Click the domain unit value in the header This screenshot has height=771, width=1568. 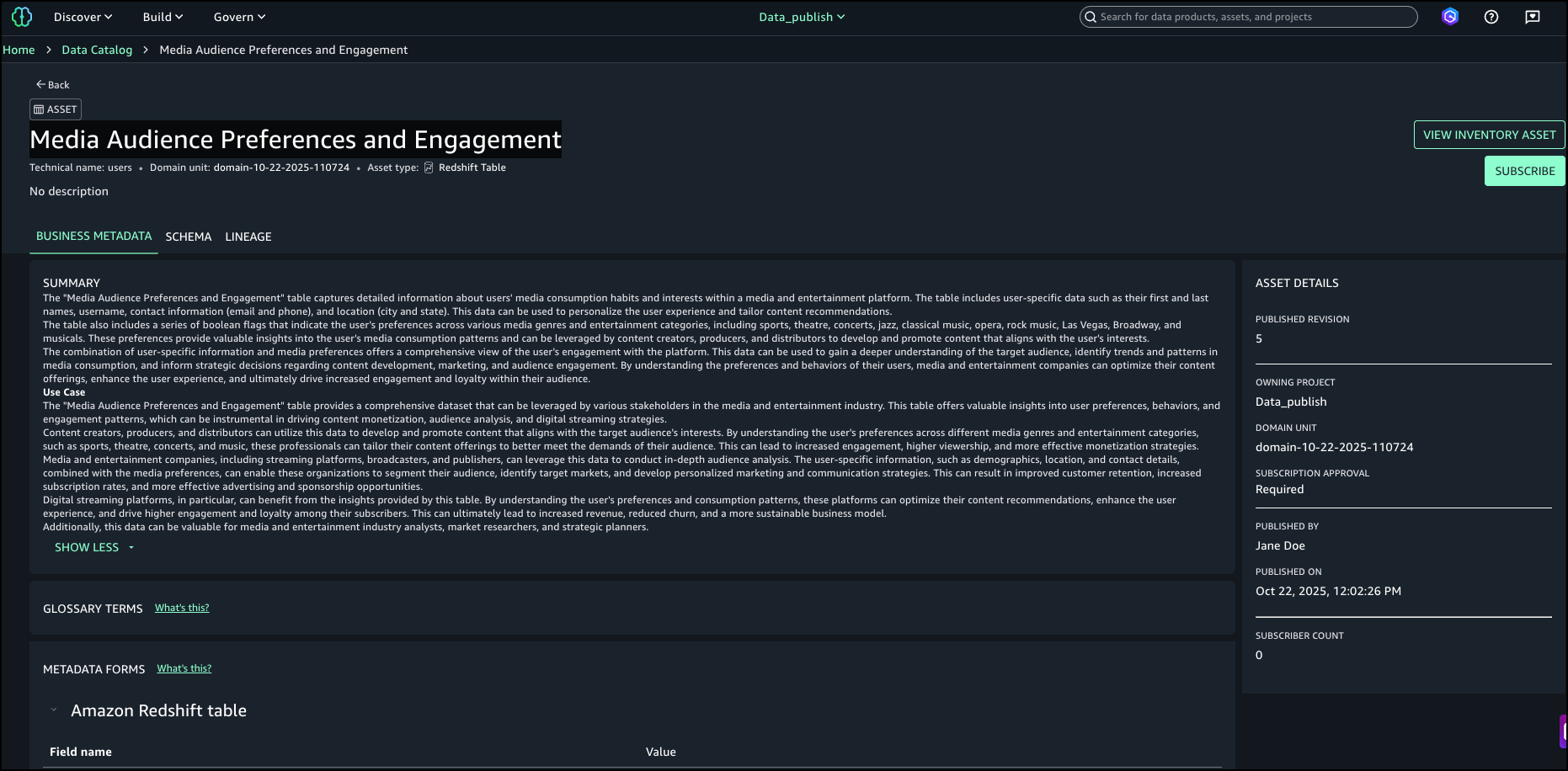[281, 167]
